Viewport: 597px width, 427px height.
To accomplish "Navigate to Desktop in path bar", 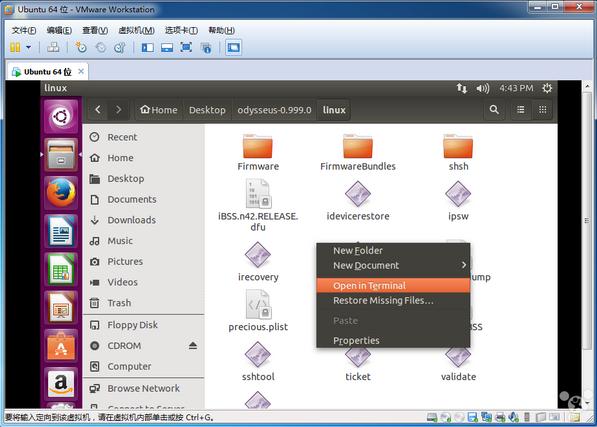I will click(x=207, y=110).
